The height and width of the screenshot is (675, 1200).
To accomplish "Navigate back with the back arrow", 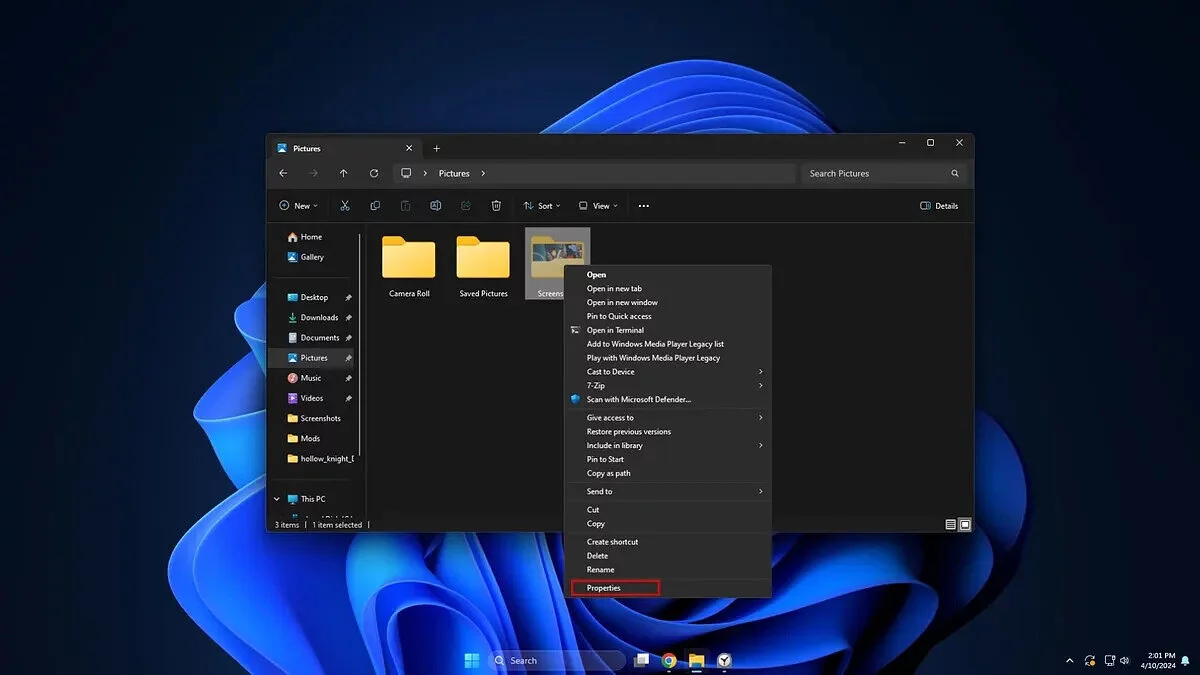I will tap(283, 173).
